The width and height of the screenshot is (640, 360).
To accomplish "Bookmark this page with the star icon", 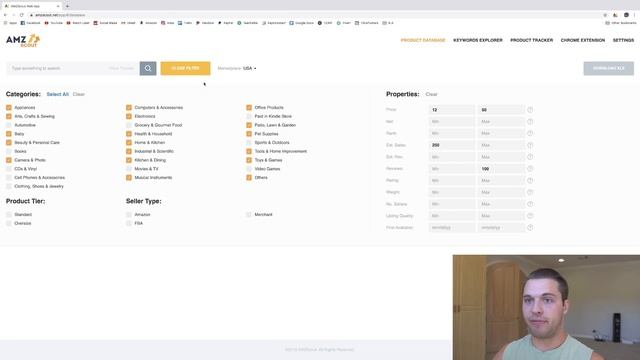I will click(605, 15).
